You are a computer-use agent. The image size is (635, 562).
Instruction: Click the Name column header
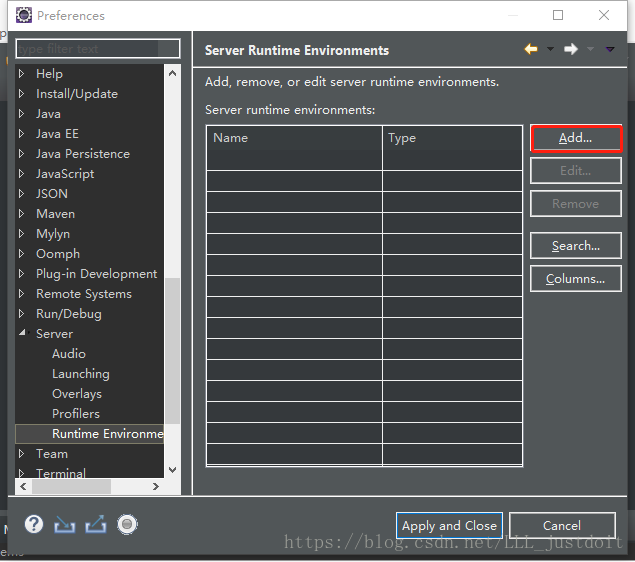(294, 138)
